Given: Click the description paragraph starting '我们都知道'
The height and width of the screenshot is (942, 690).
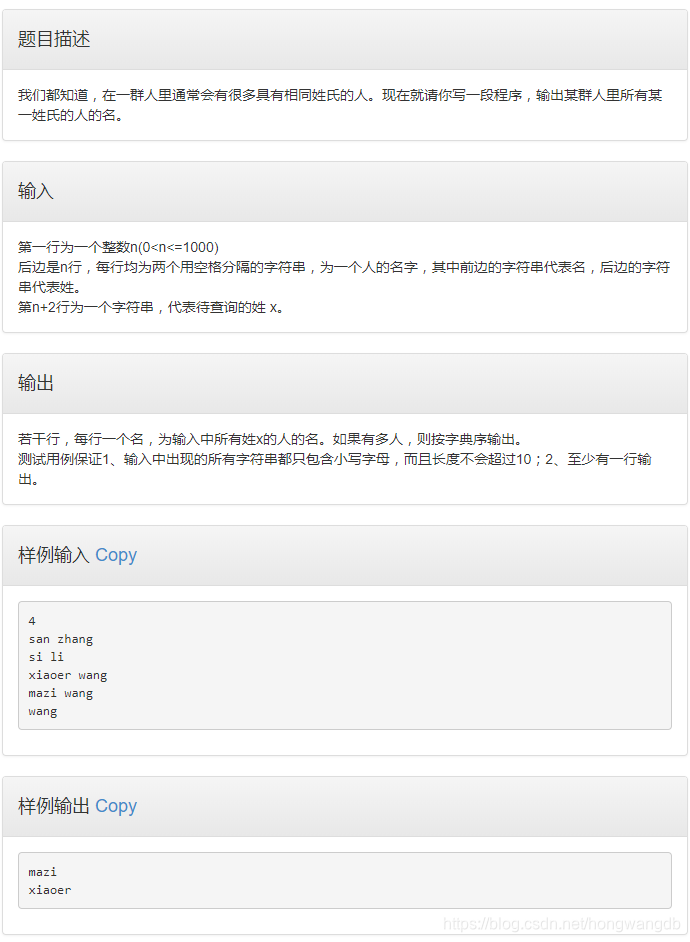Looking at the screenshot, I should [x=340, y=105].
